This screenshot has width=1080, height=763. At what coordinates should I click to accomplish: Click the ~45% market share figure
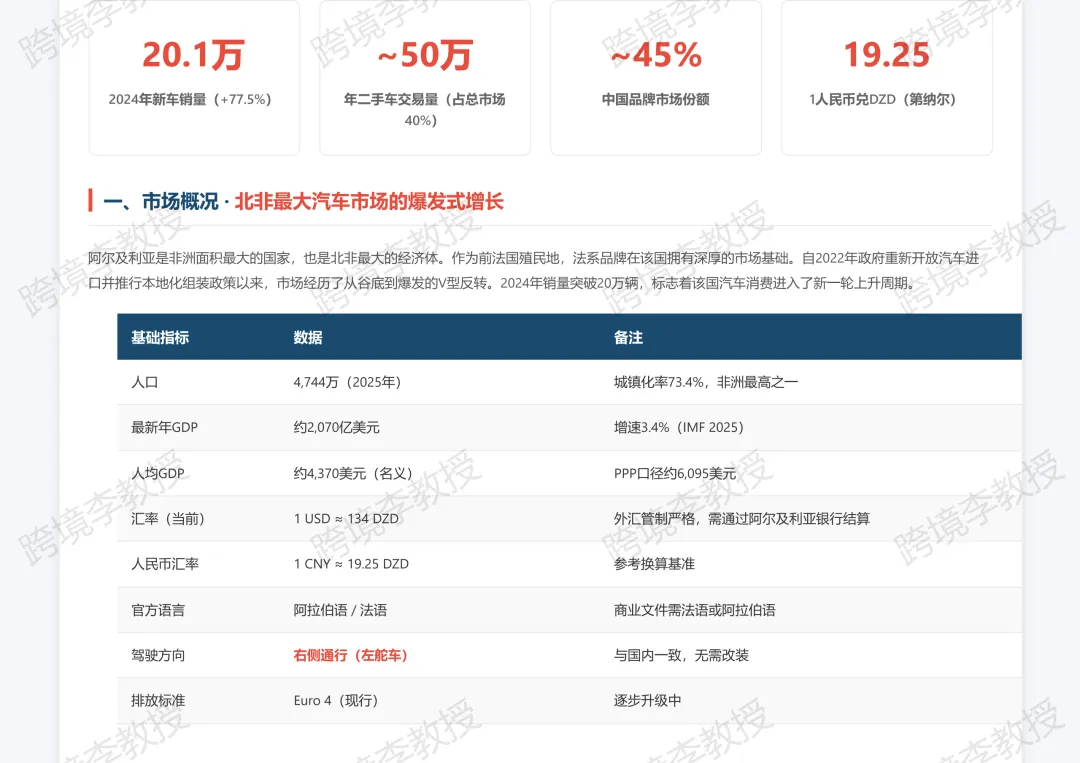click(x=656, y=55)
